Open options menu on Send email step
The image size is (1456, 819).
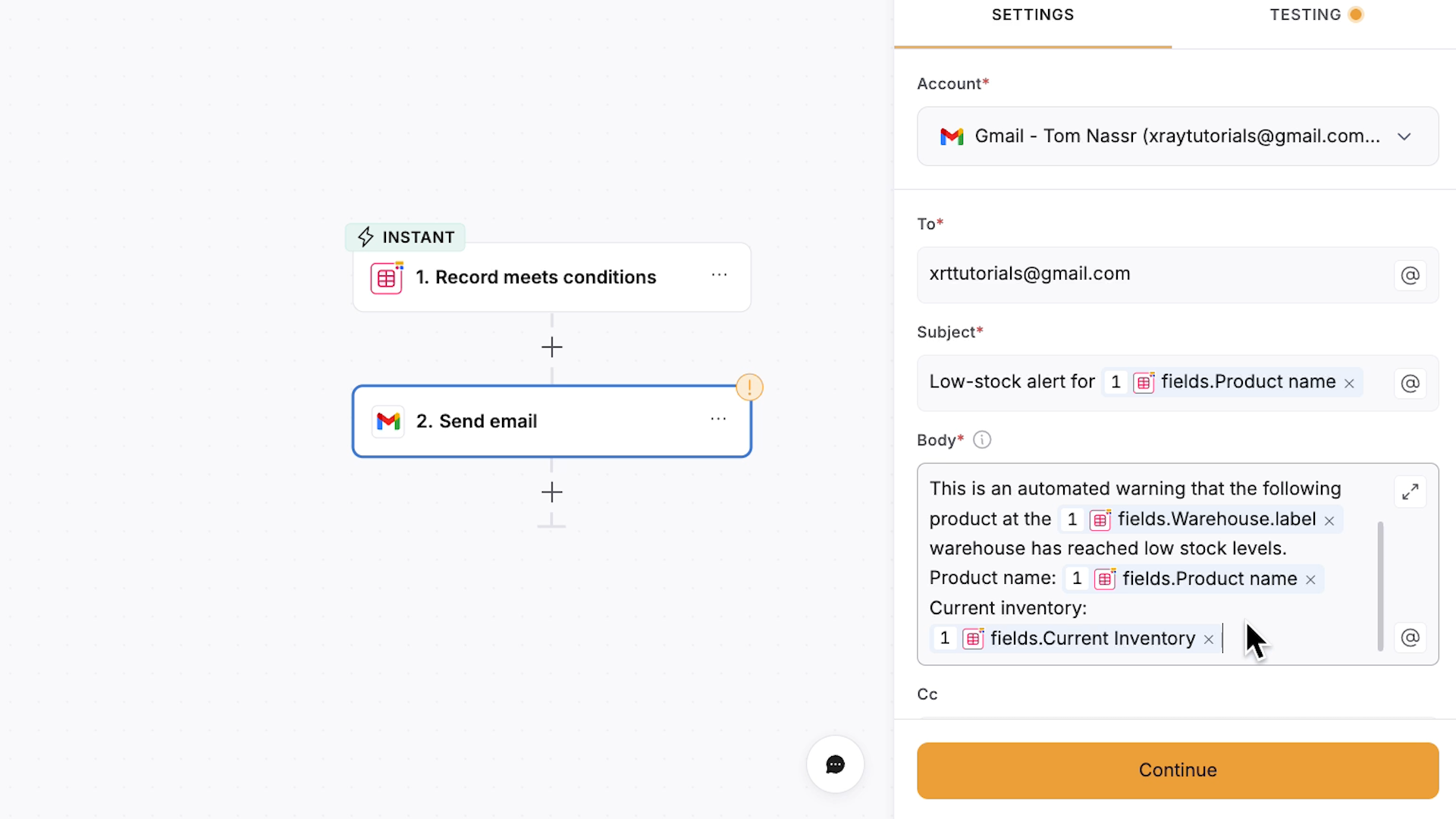pos(719,419)
